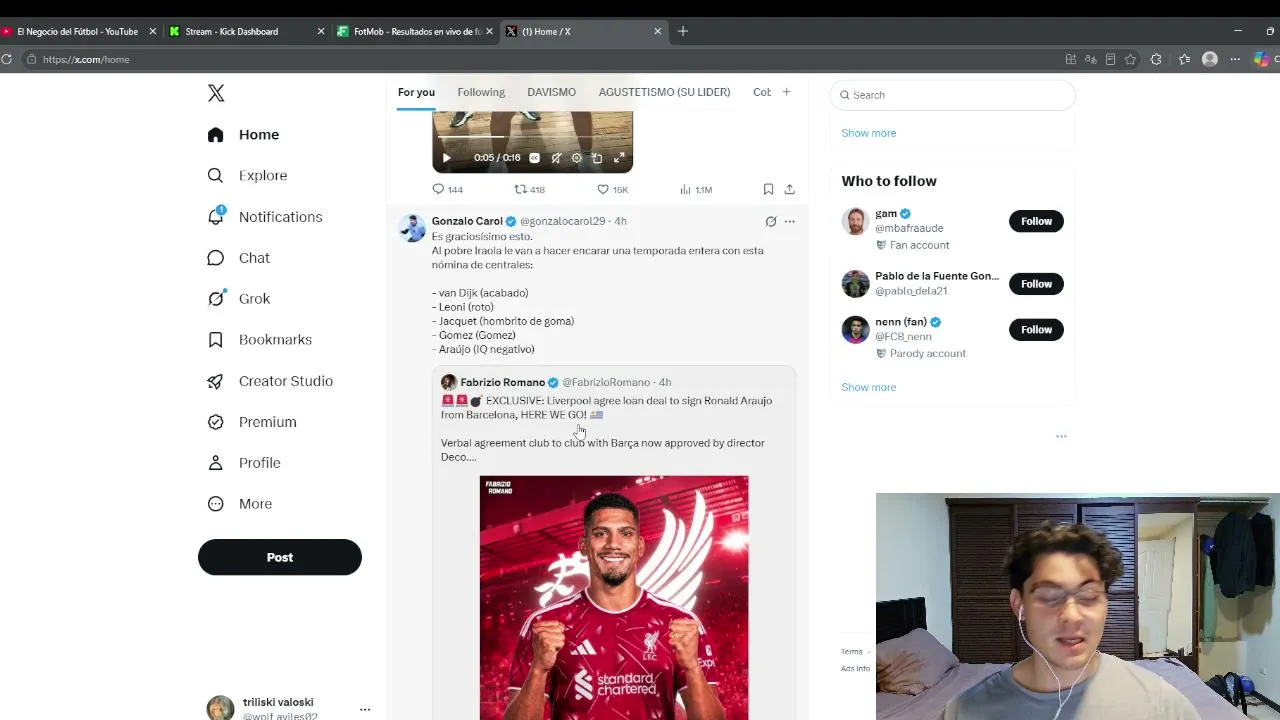The width and height of the screenshot is (1280, 720).
Task: Open the browser translate icon
Action: [x=1090, y=59]
